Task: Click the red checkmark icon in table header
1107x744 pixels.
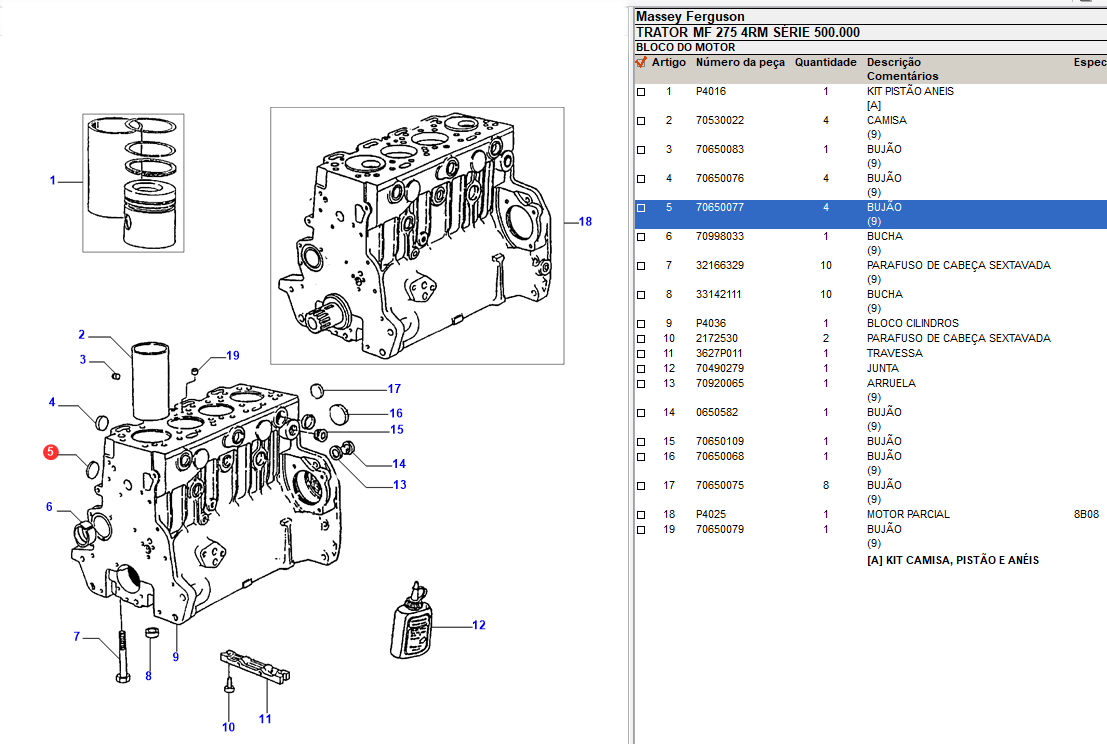Action: 641,62
